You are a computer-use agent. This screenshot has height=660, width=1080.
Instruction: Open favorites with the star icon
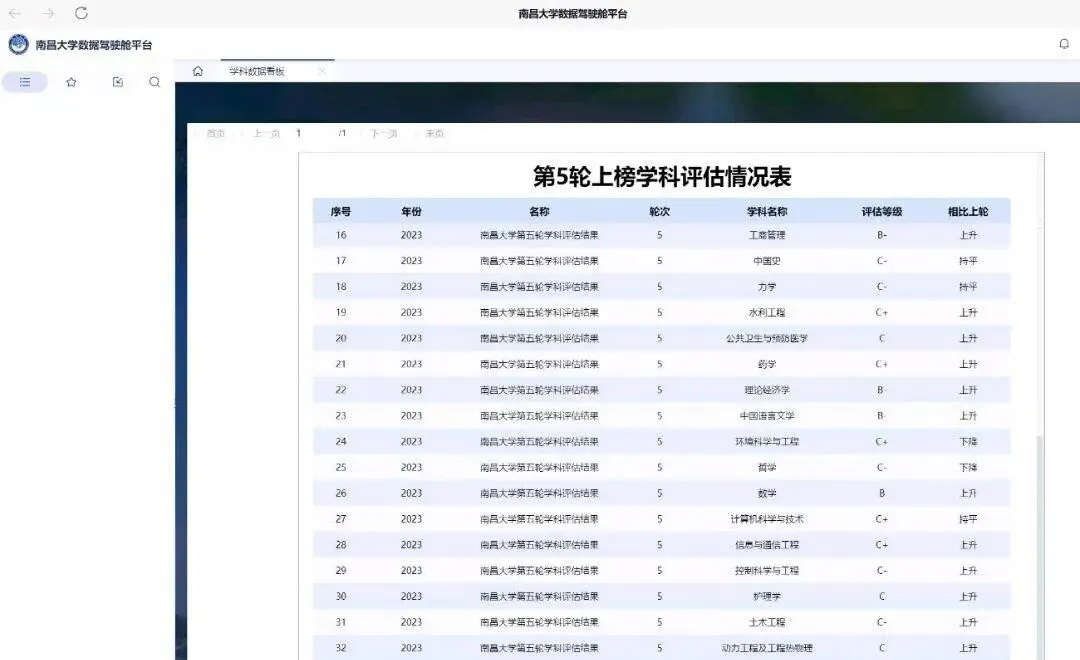[x=71, y=82]
